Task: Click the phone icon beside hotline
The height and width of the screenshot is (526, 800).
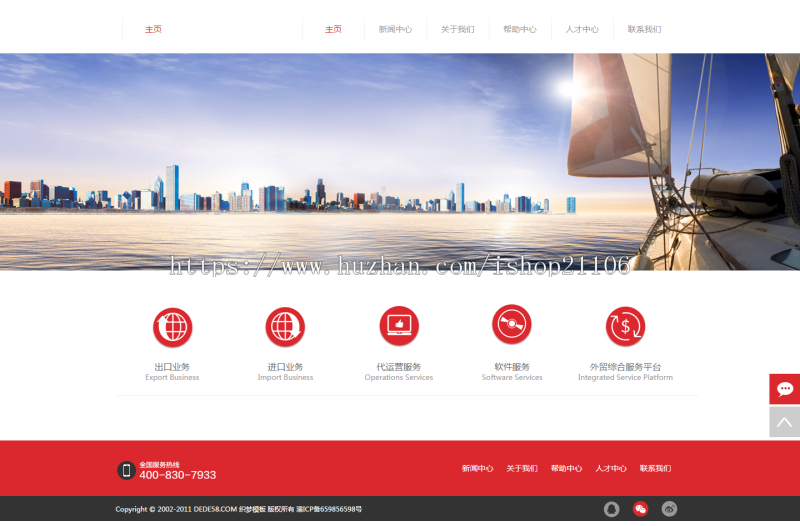Action: coord(126,470)
